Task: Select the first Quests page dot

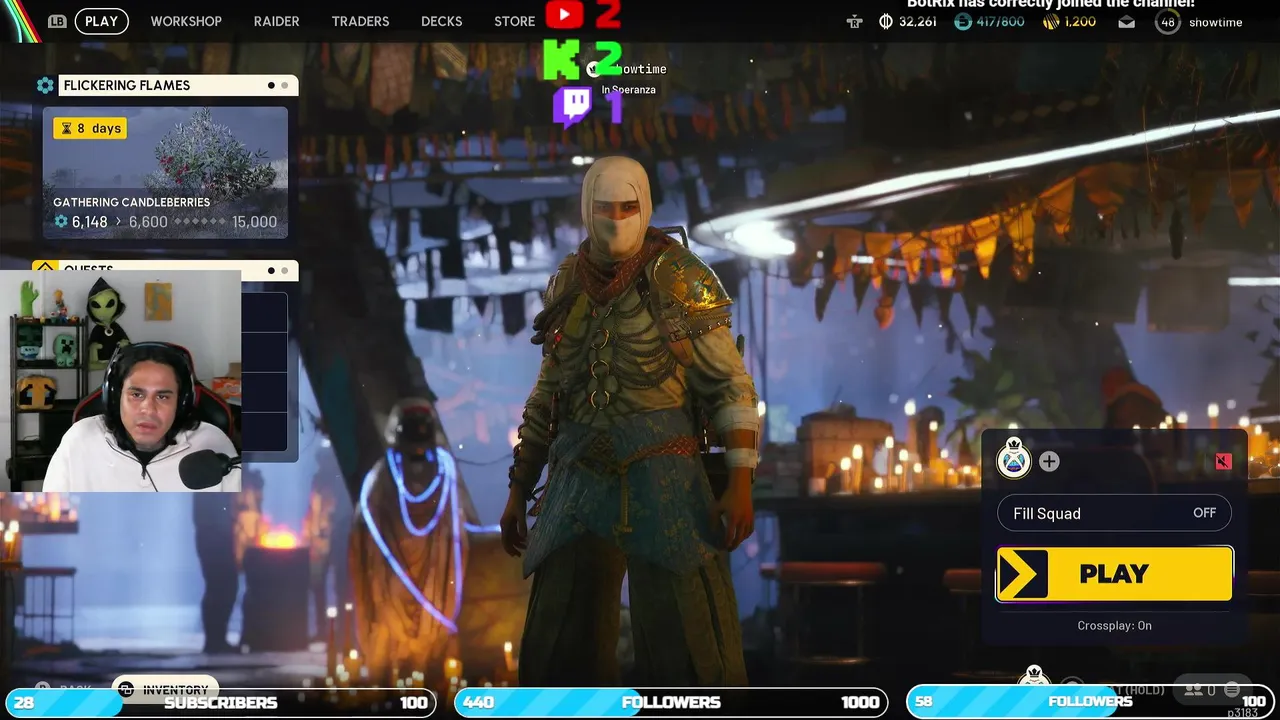Action: (x=271, y=270)
